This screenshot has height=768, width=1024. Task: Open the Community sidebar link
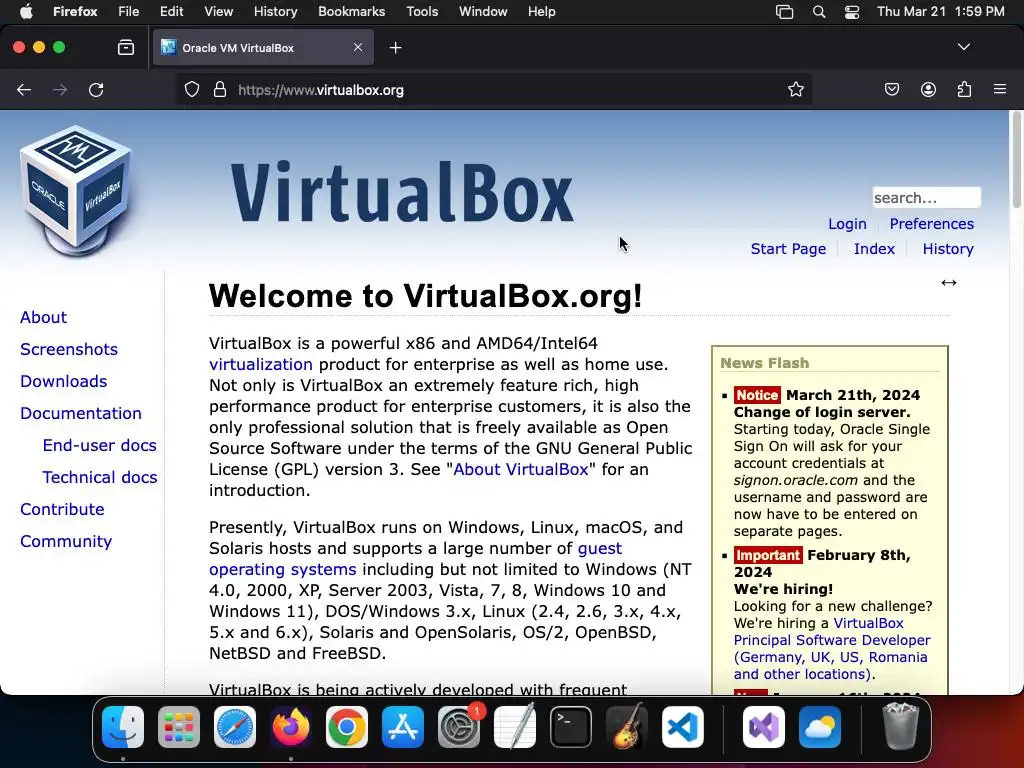coord(66,541)
